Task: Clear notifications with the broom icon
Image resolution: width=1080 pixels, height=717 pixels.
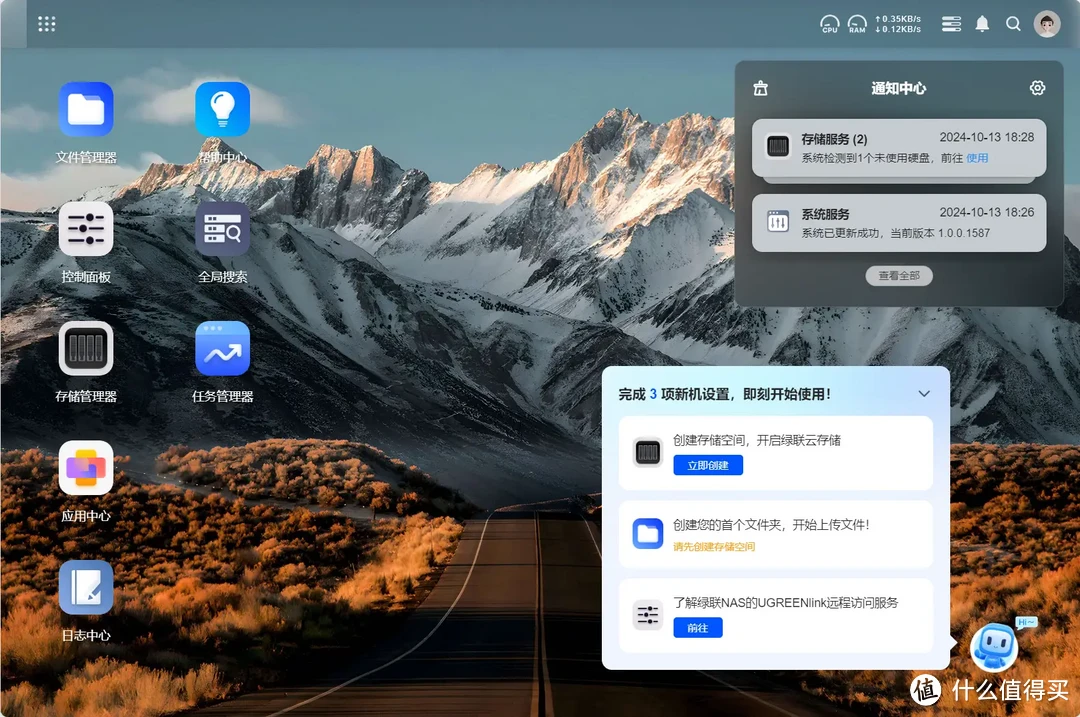Action: click(760, 88)
